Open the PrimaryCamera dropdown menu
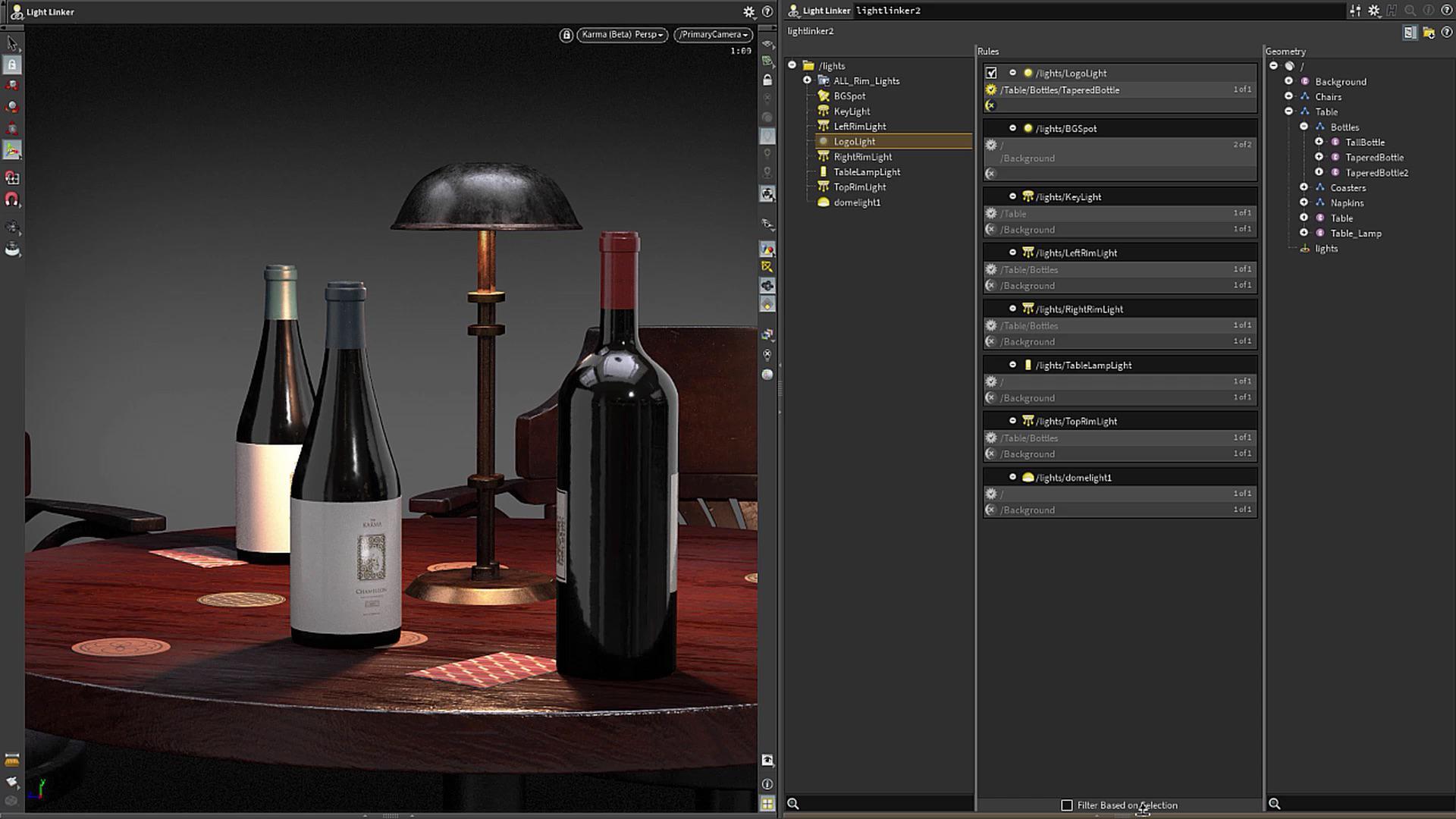Viewport: 1456px width, 819px height. click(713, 35)
